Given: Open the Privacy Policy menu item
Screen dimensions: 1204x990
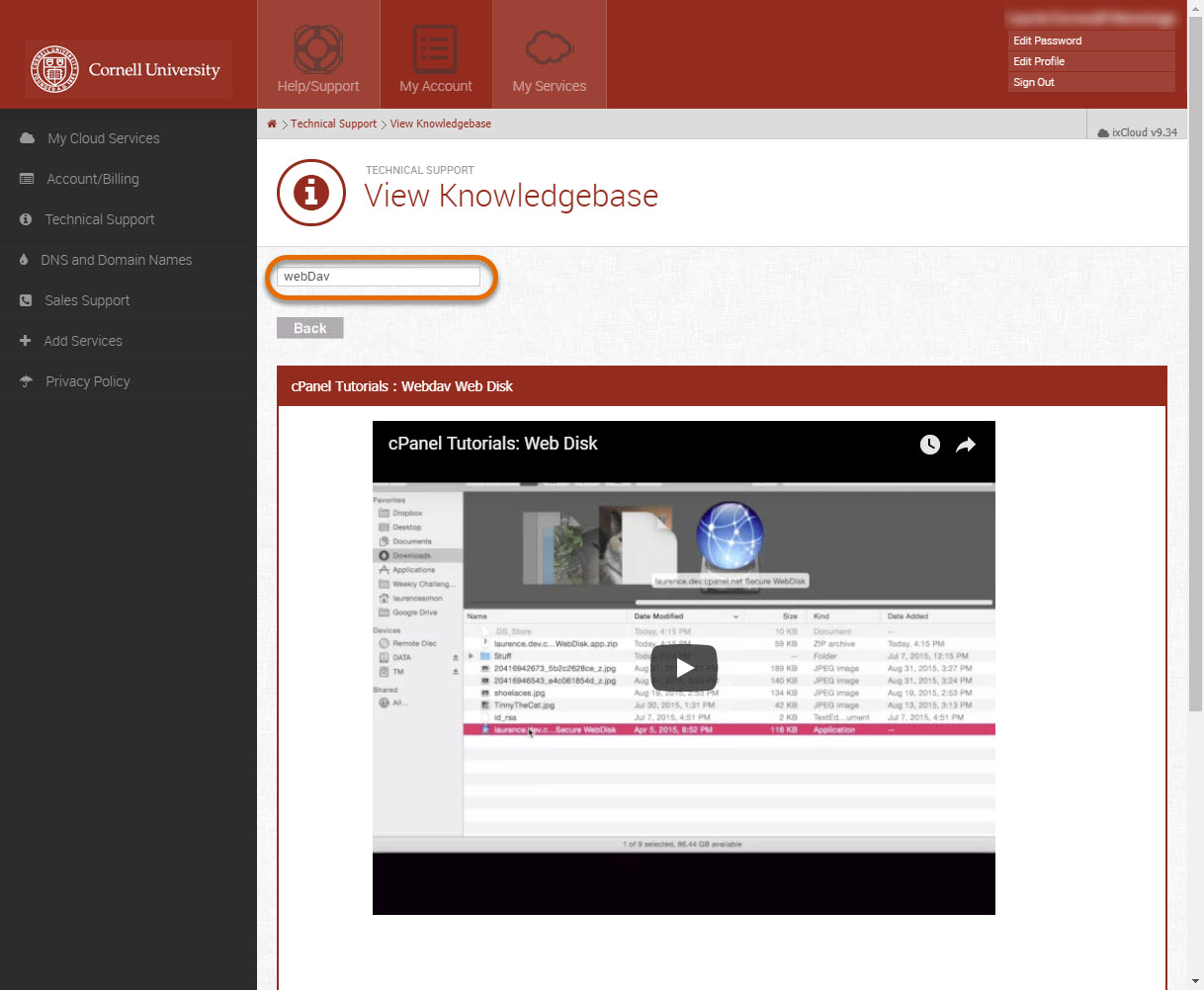Looking at the screenshot, I should tap(88, 380).
